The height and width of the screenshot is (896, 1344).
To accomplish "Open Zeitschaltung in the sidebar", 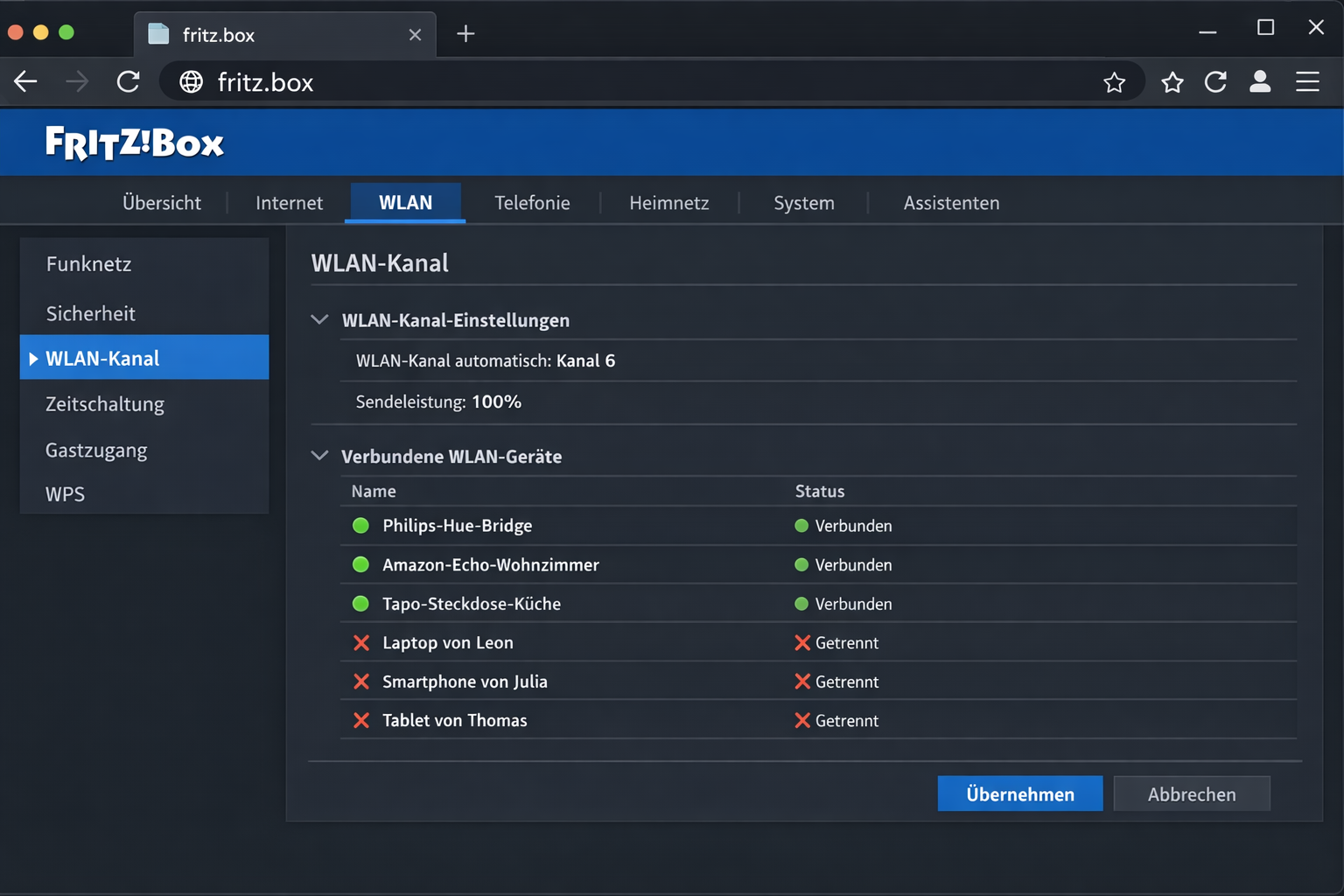I will 144,404.
